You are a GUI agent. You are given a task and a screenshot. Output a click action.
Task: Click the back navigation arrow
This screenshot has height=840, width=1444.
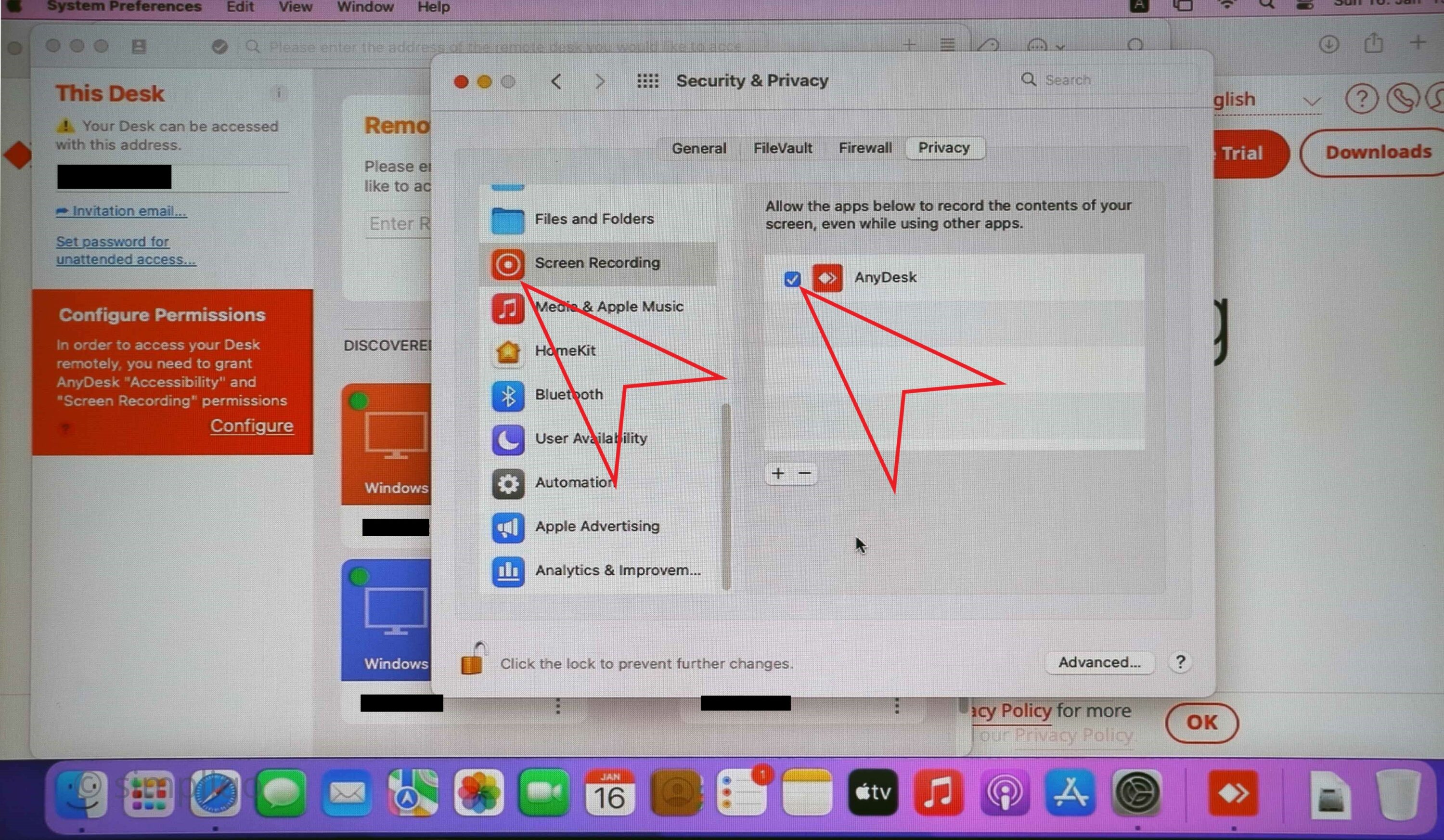557,81
